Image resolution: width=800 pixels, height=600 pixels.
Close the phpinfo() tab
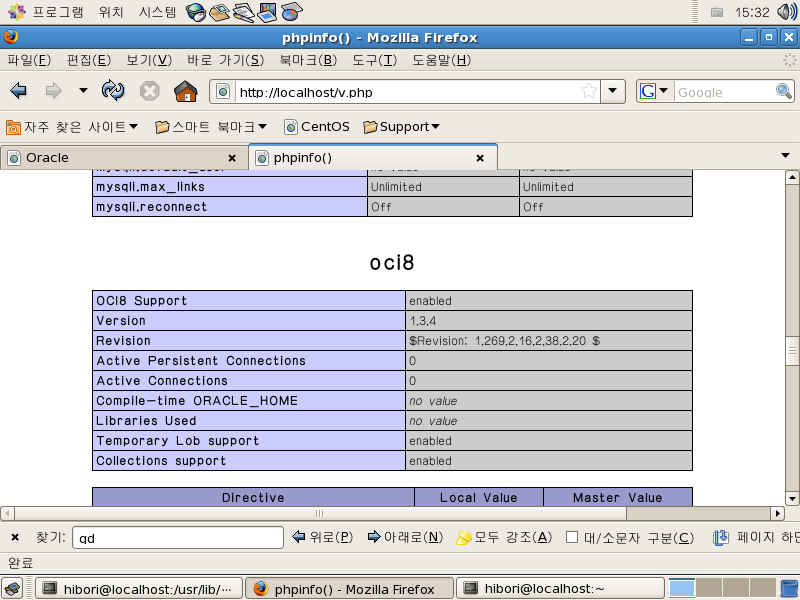point(480,158)
